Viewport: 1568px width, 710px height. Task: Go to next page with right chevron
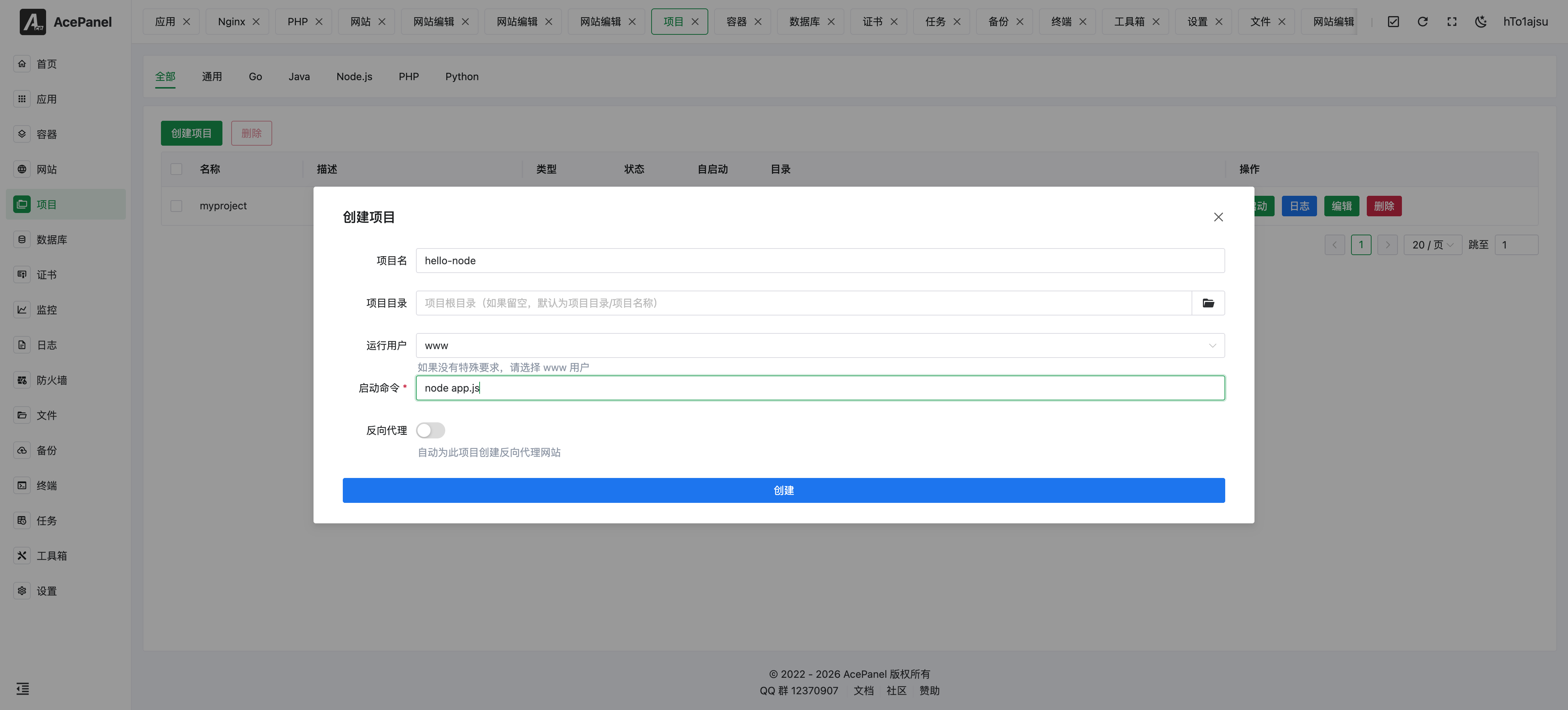coord(1387,245)
